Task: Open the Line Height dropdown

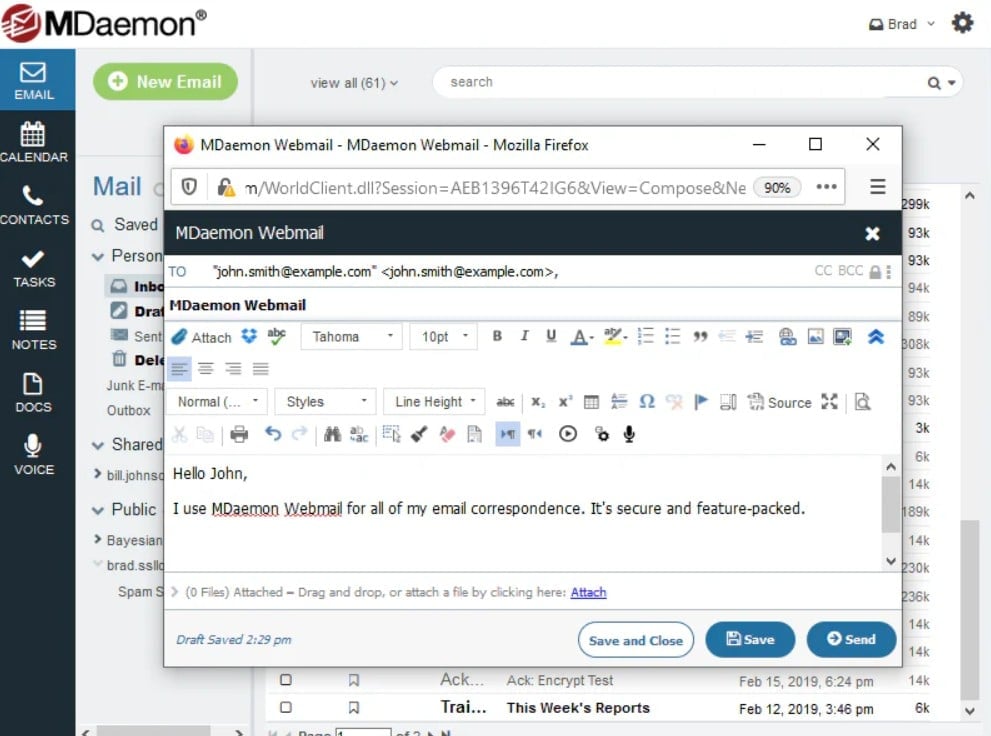Action: (x=434, y=402)
